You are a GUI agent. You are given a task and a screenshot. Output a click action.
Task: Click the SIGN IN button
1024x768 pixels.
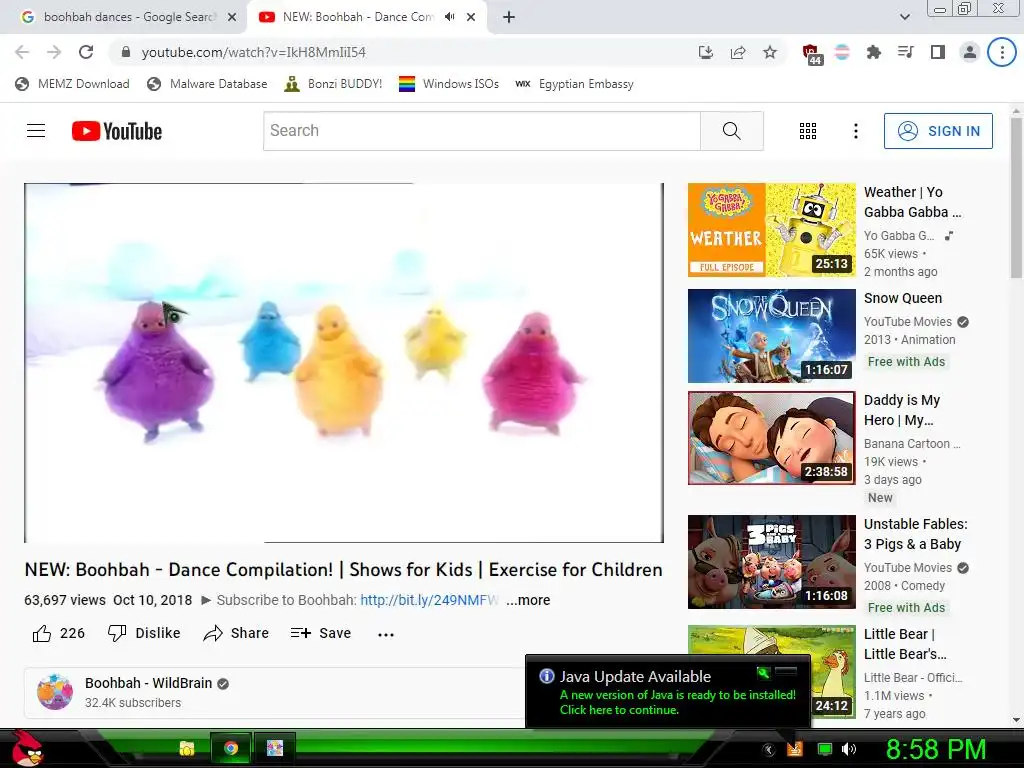(938, 131)
